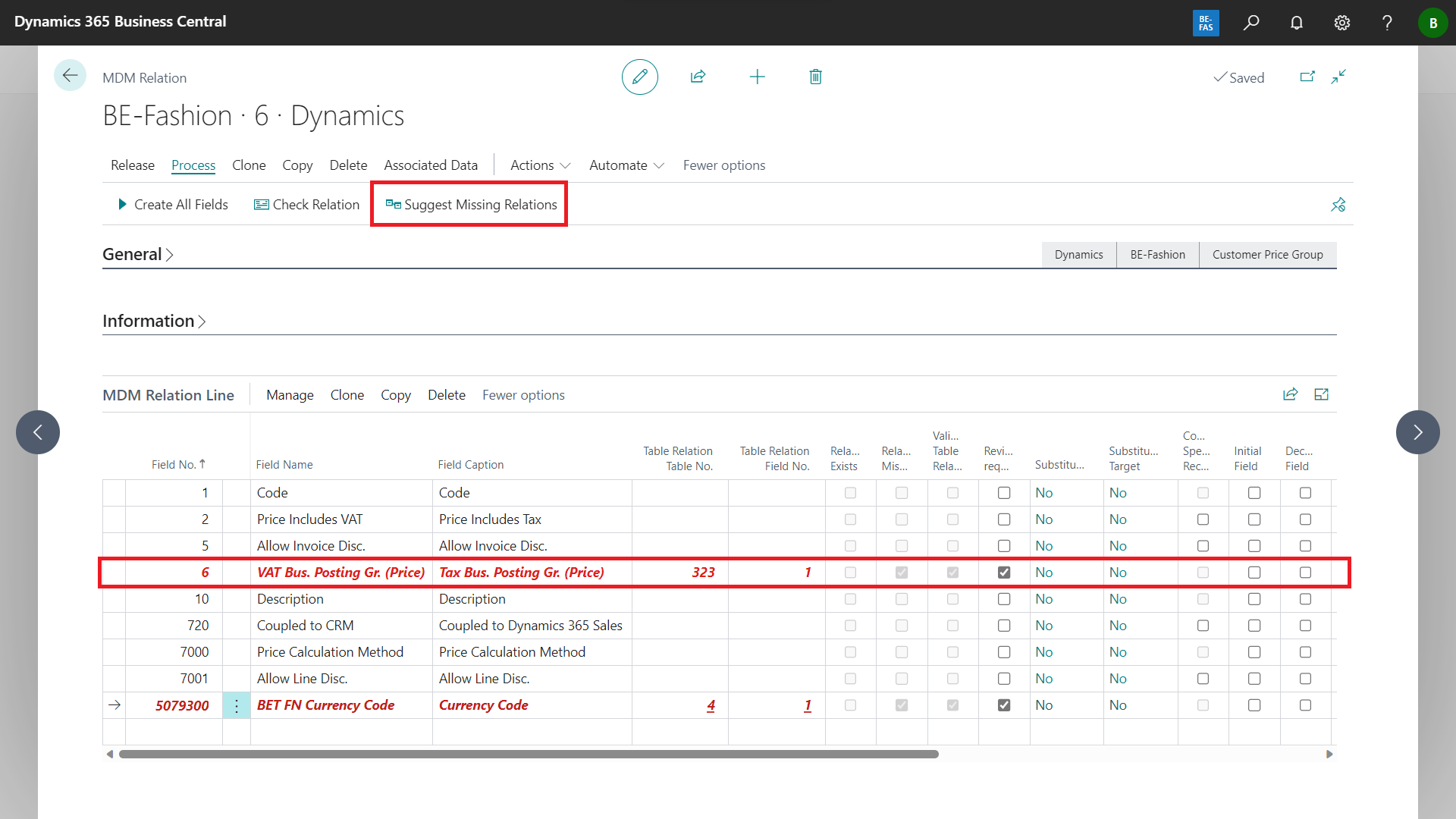Click Table Relation Table No. 323 cell
This screenshot has width=1456, height=819.
pyautogui.click(x=680, y=573)
